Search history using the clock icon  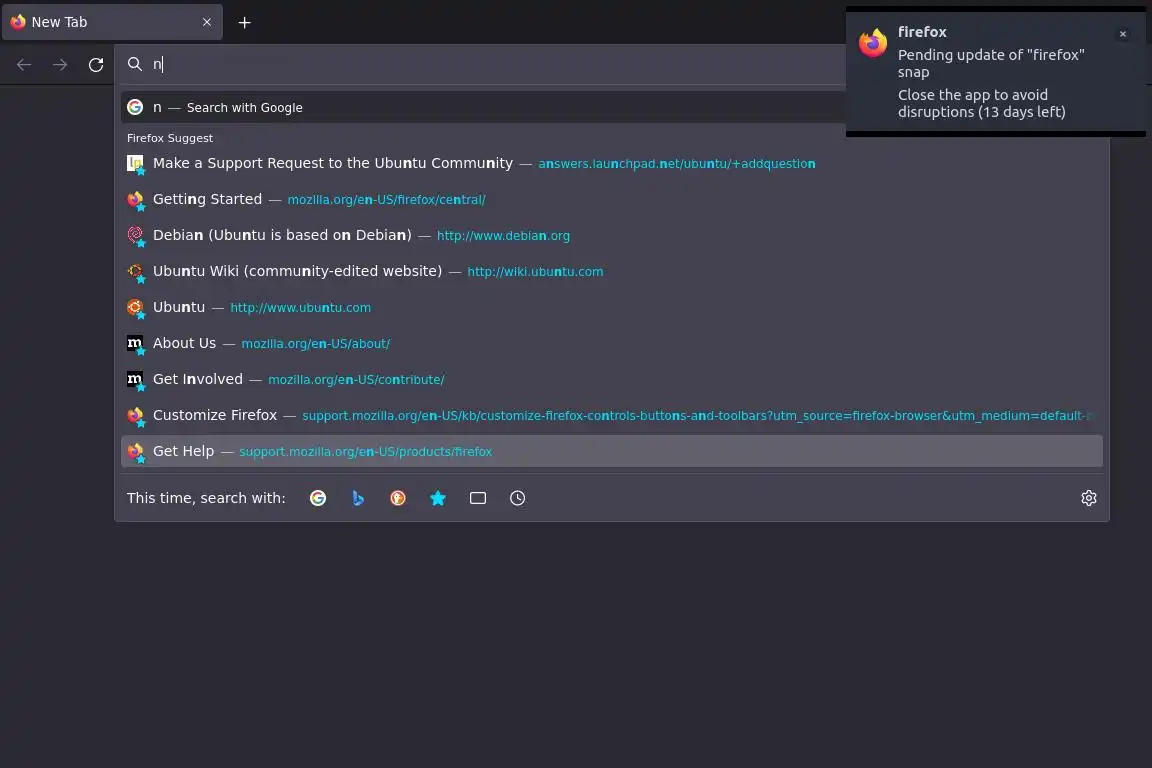click(518, 498)
